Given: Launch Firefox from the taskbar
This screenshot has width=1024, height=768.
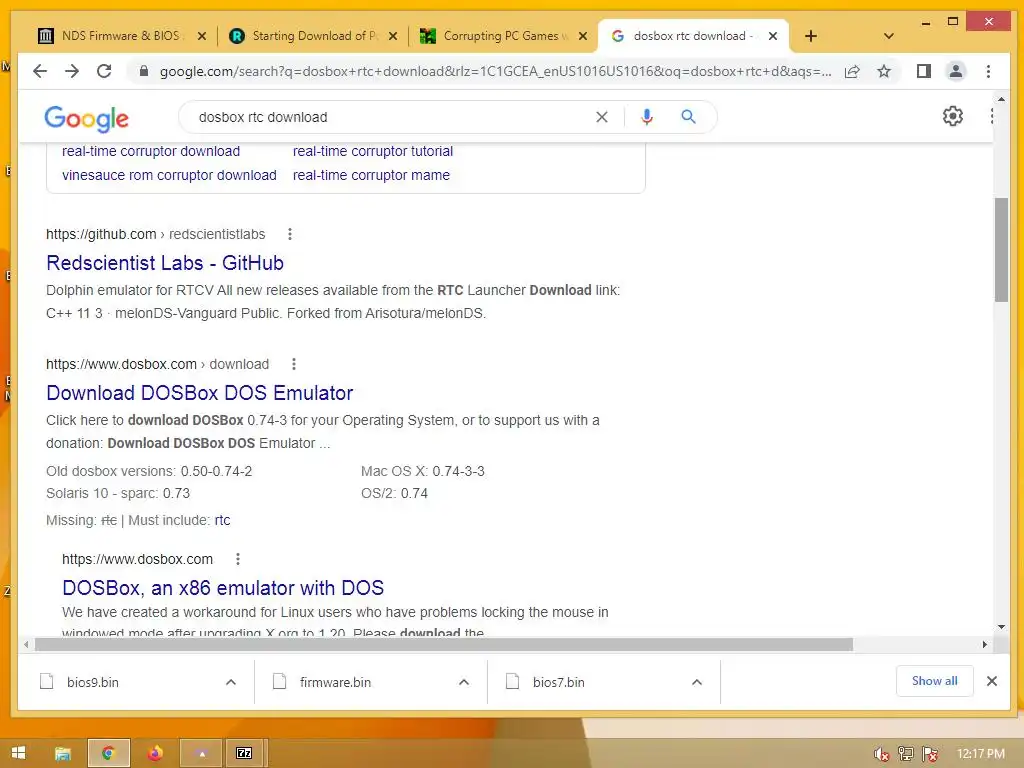Looking at the screenshot, I should (x=155, y=753).
